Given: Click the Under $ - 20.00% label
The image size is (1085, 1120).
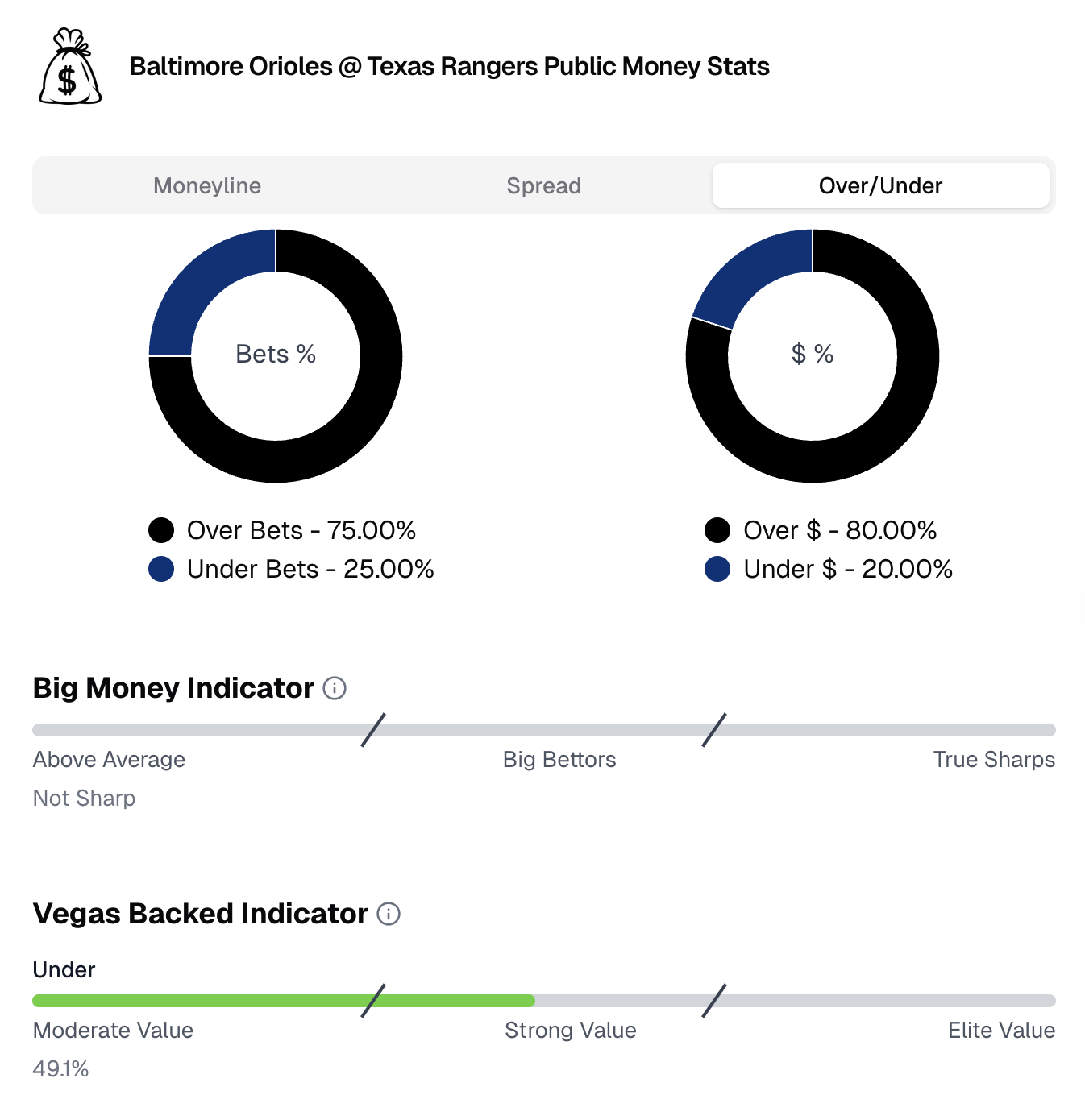Looking at the screenshot, I should tap(848, 569).
